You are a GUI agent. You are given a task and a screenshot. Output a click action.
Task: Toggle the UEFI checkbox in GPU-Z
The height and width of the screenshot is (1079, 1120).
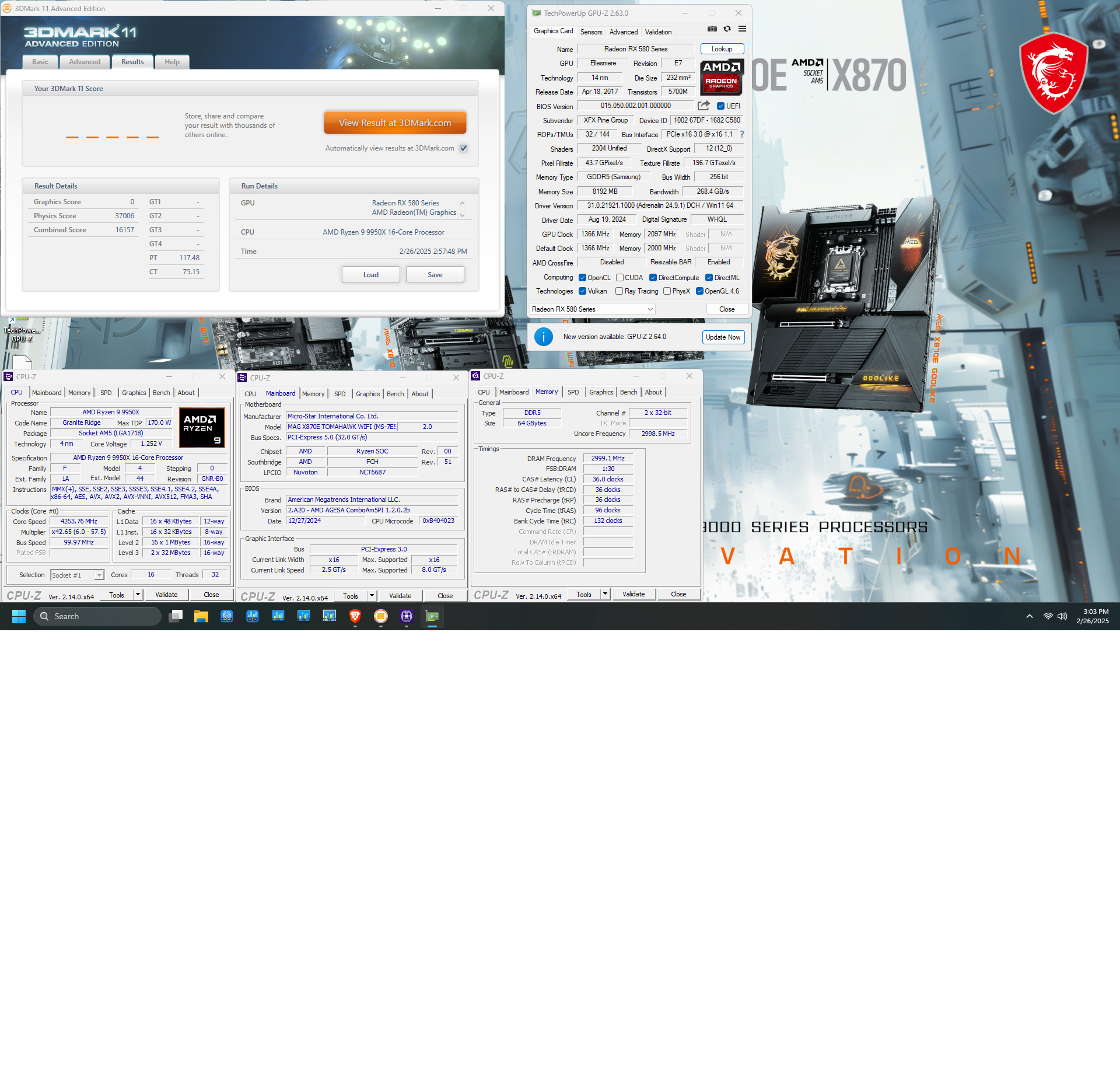(x=720, y=106)
